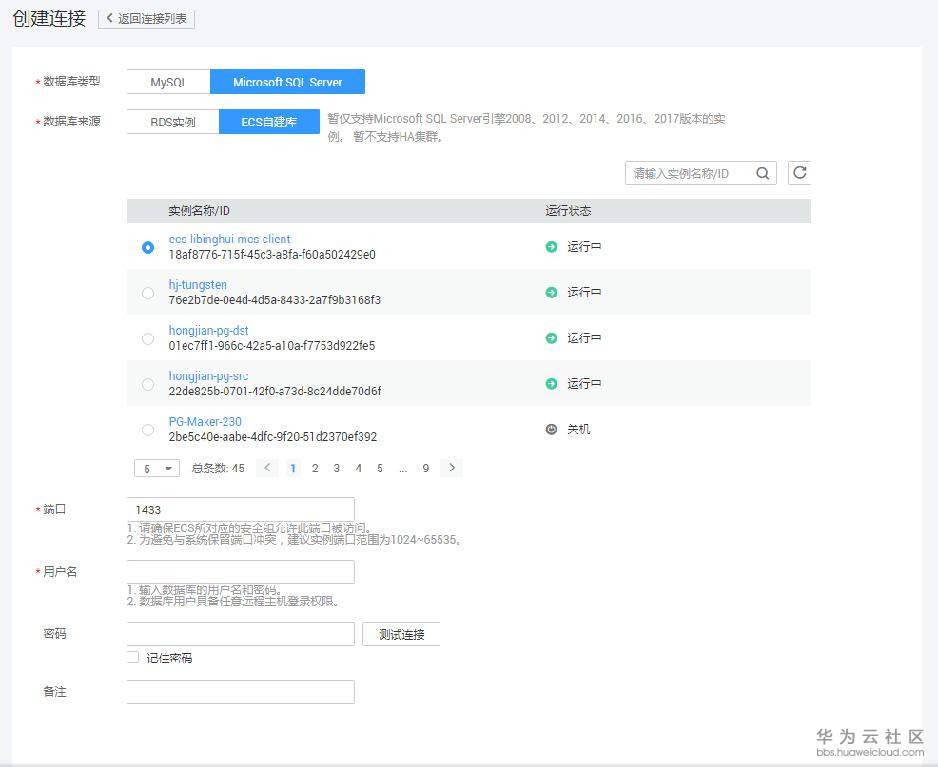Click current page 1 indicator
The height and width of the screenshot is (767, 938).
coord(293,468)
